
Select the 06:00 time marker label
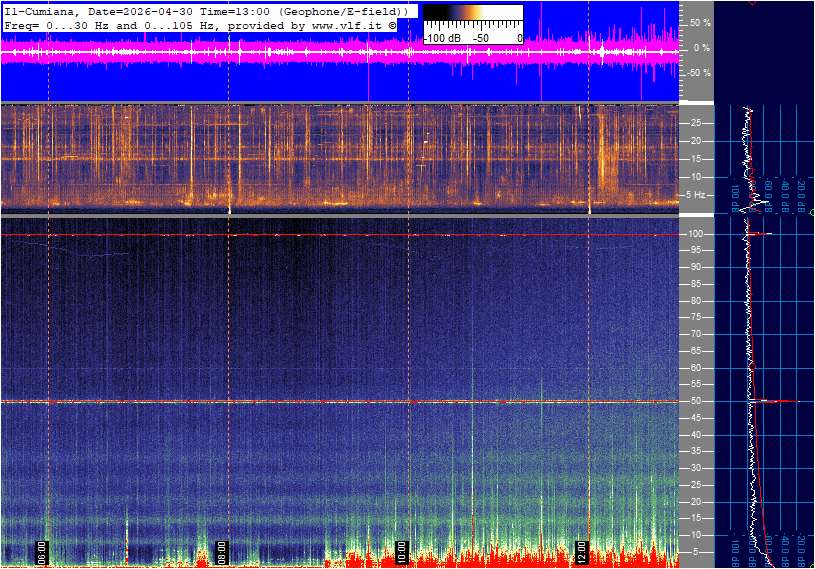pos(42,552)
